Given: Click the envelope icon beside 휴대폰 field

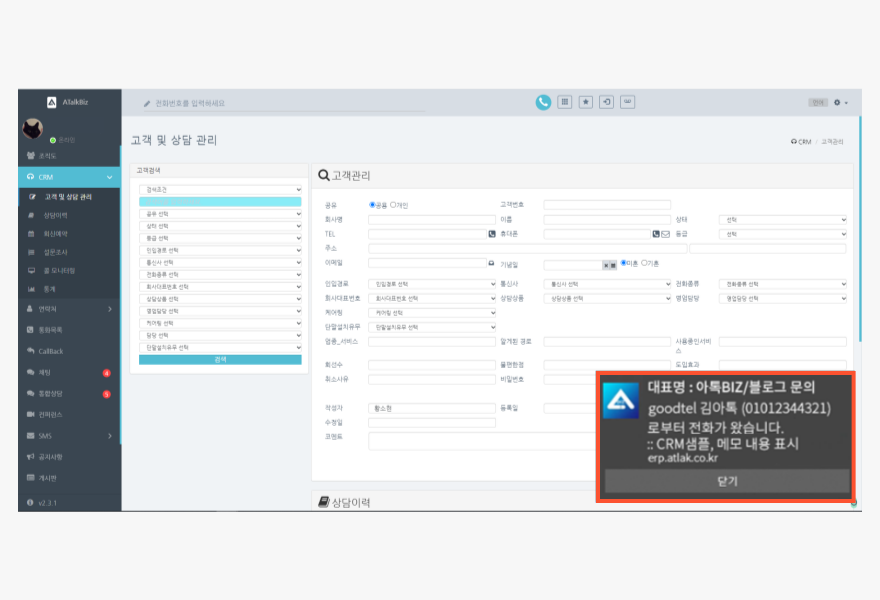Looking at the screenshot, I should 665,234.
